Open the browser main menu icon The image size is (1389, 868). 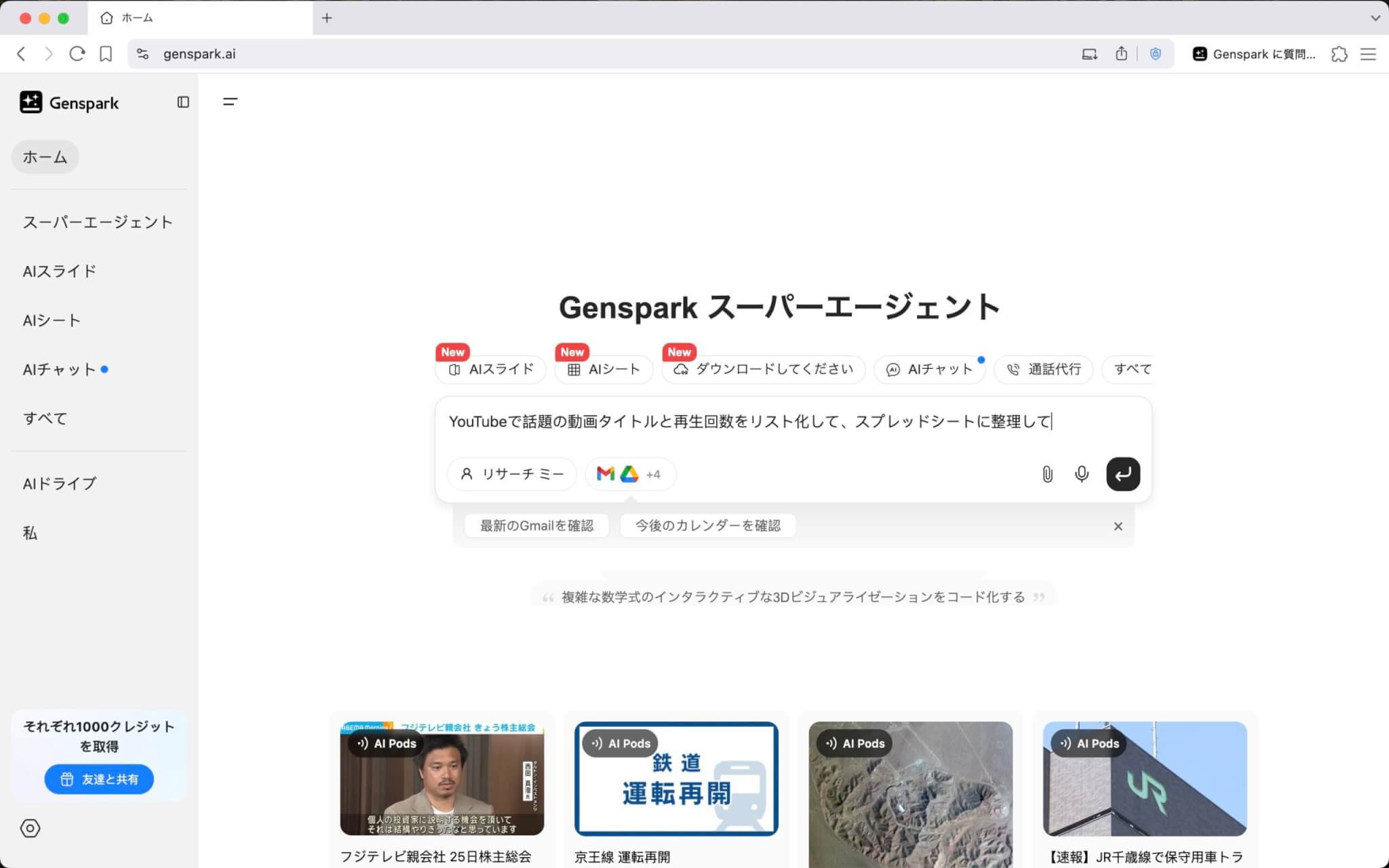tap(1368, 54)
